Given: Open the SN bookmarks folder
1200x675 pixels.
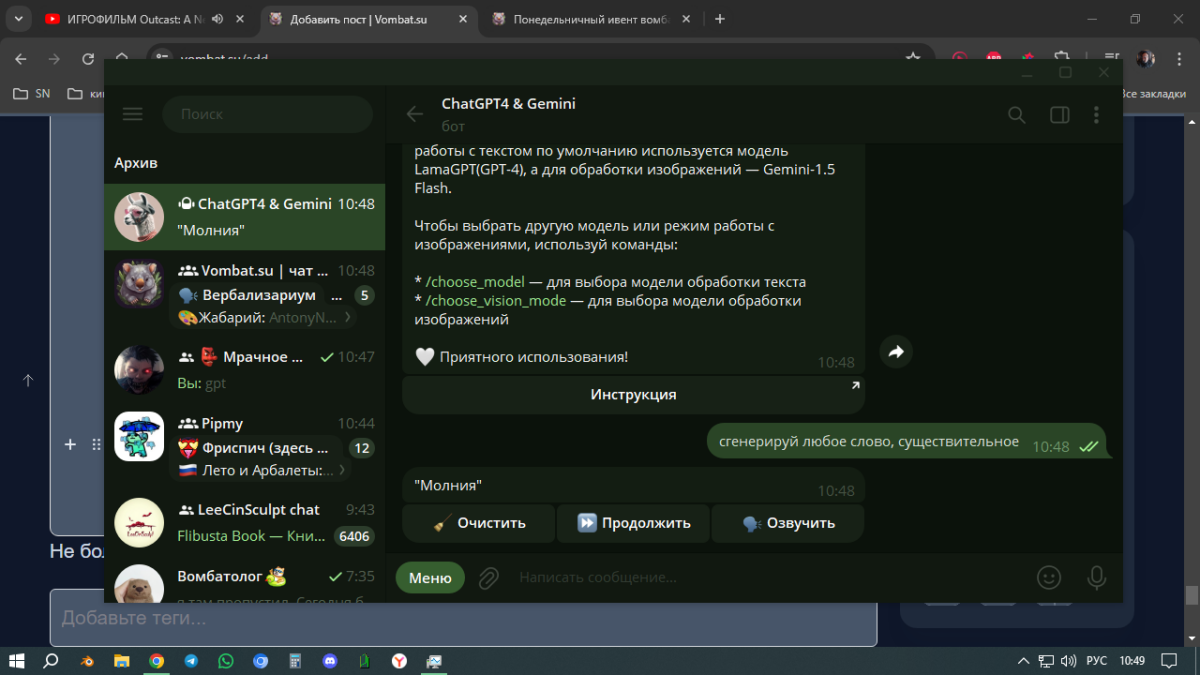Looking at the screenshot, I should point(32,93).
